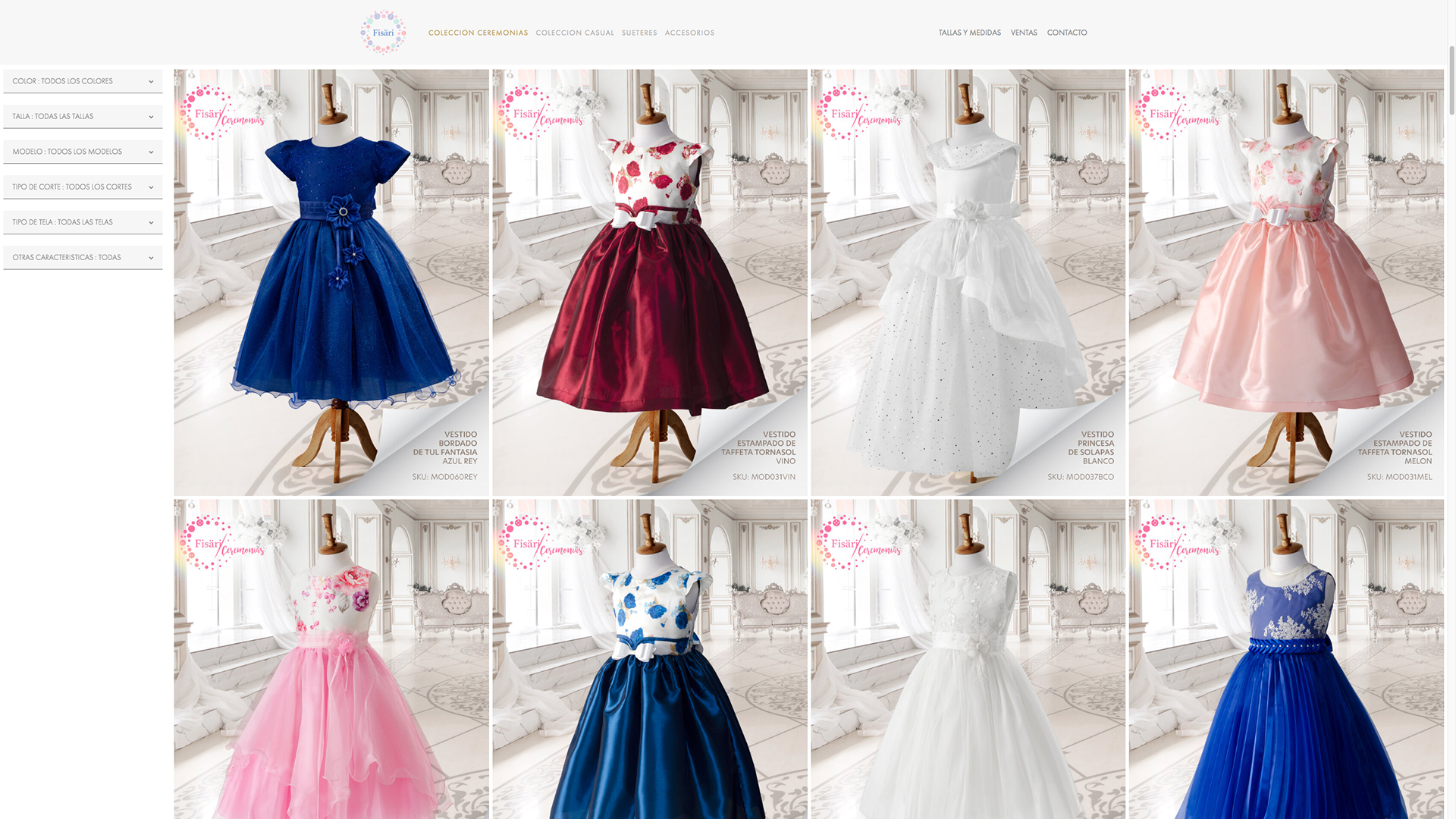Viewport: 1456px width, 819px height.
Task: Open the white lace sleeveless dress
Action: 968,659
